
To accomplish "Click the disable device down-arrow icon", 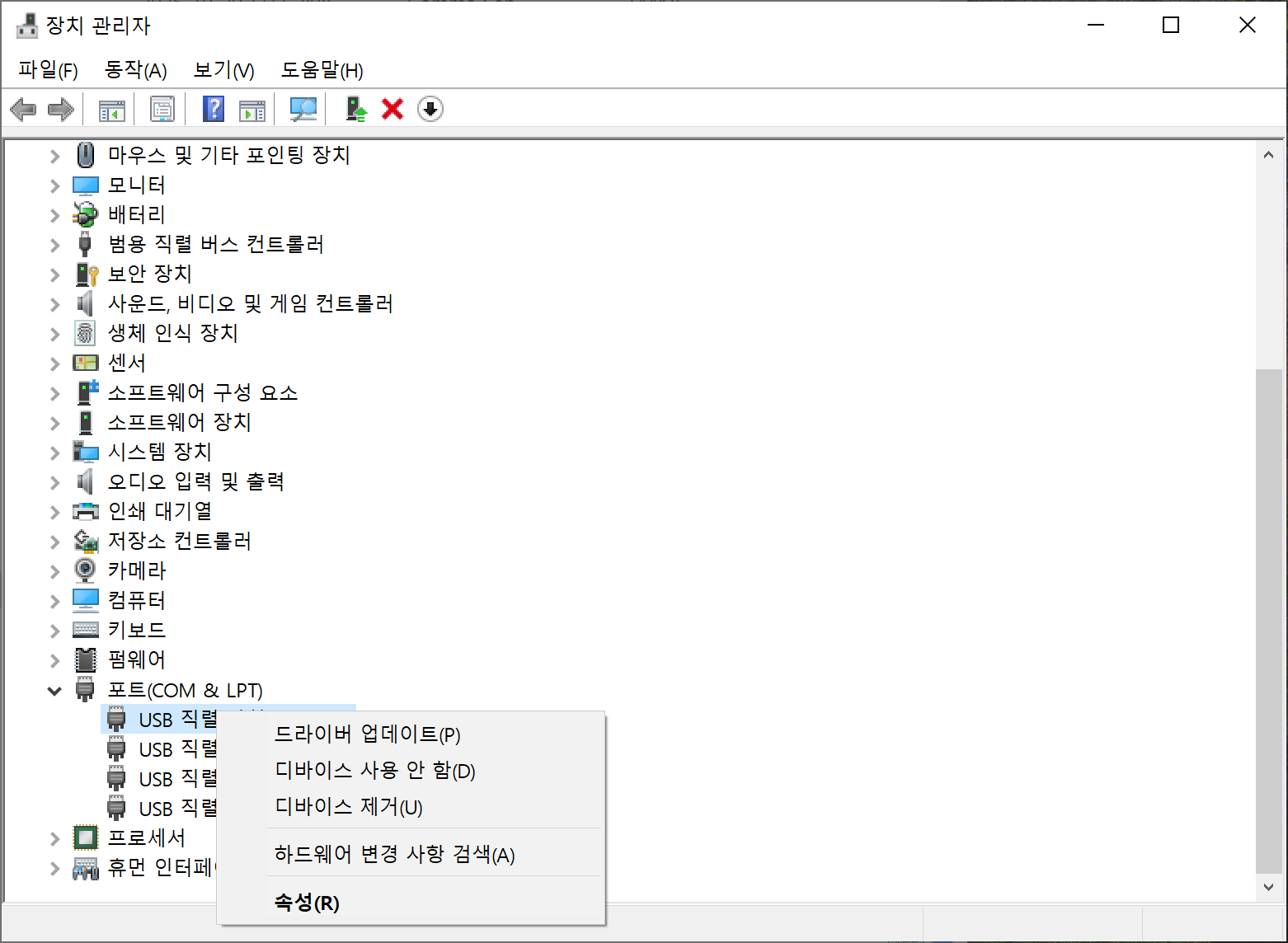I will [x=430, y=109].
